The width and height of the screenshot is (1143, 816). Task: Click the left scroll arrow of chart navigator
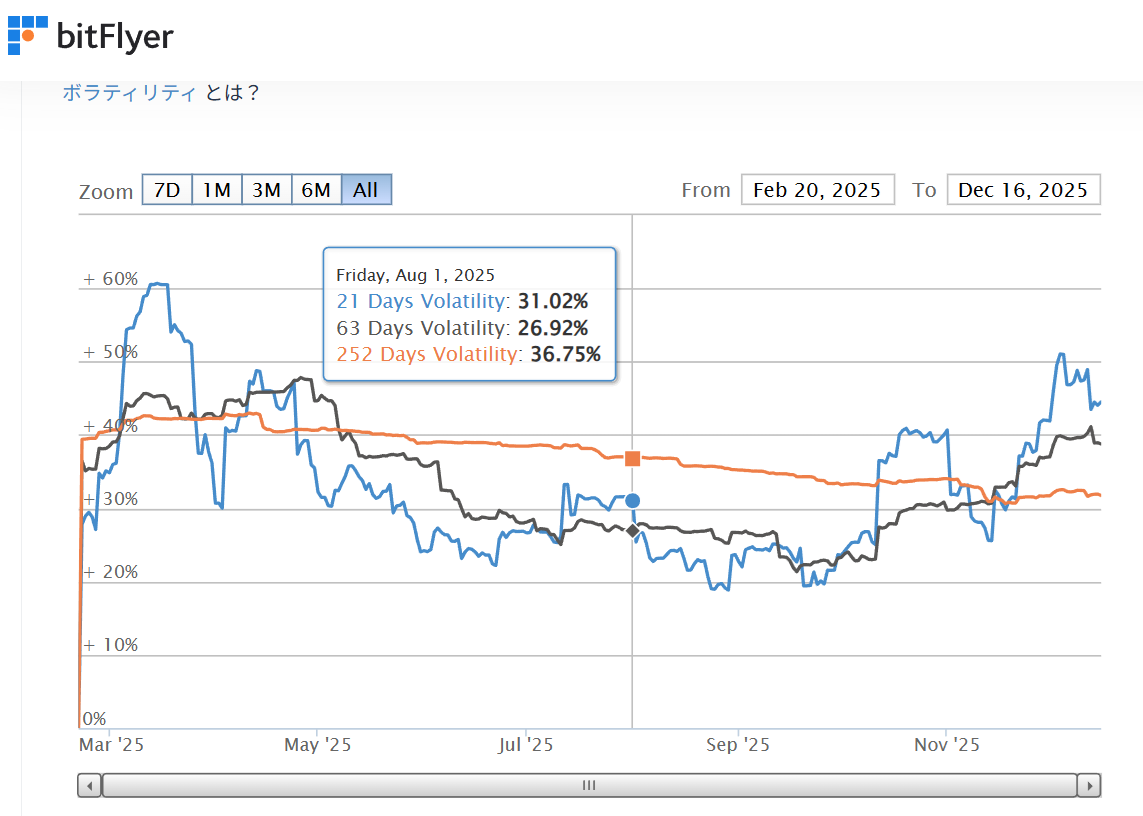point(90,785)
